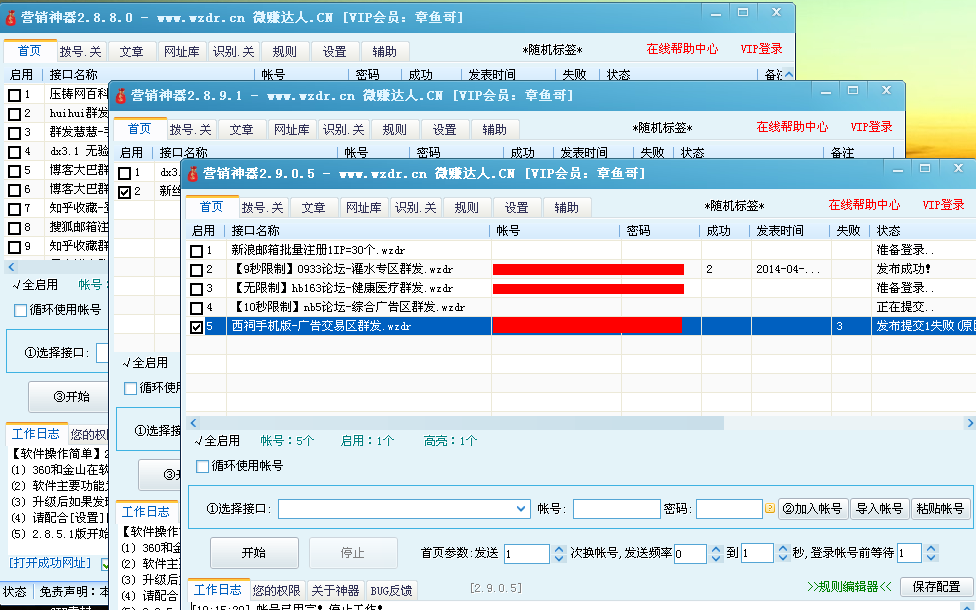Screen dimensions: 976x610
Task: Switch to the 网址库 tab in the 2.9.0.5 window
Action: [364, 207]
